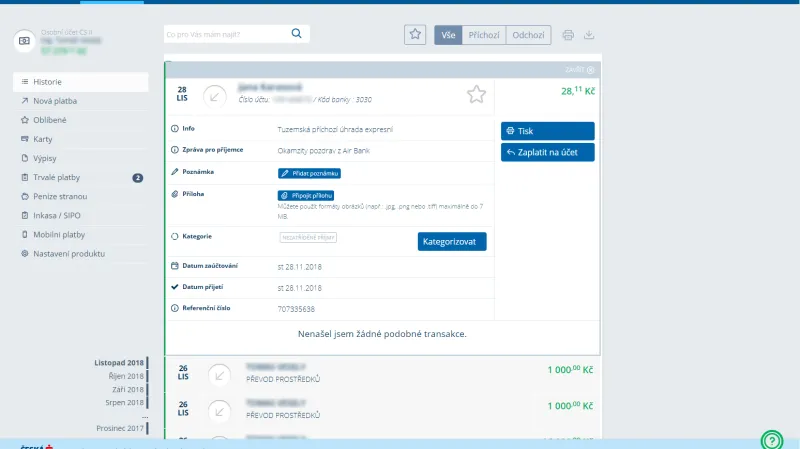Jump to Říjen 2018 in the timeline
This screenshot has height=449, width=800.
126,376
